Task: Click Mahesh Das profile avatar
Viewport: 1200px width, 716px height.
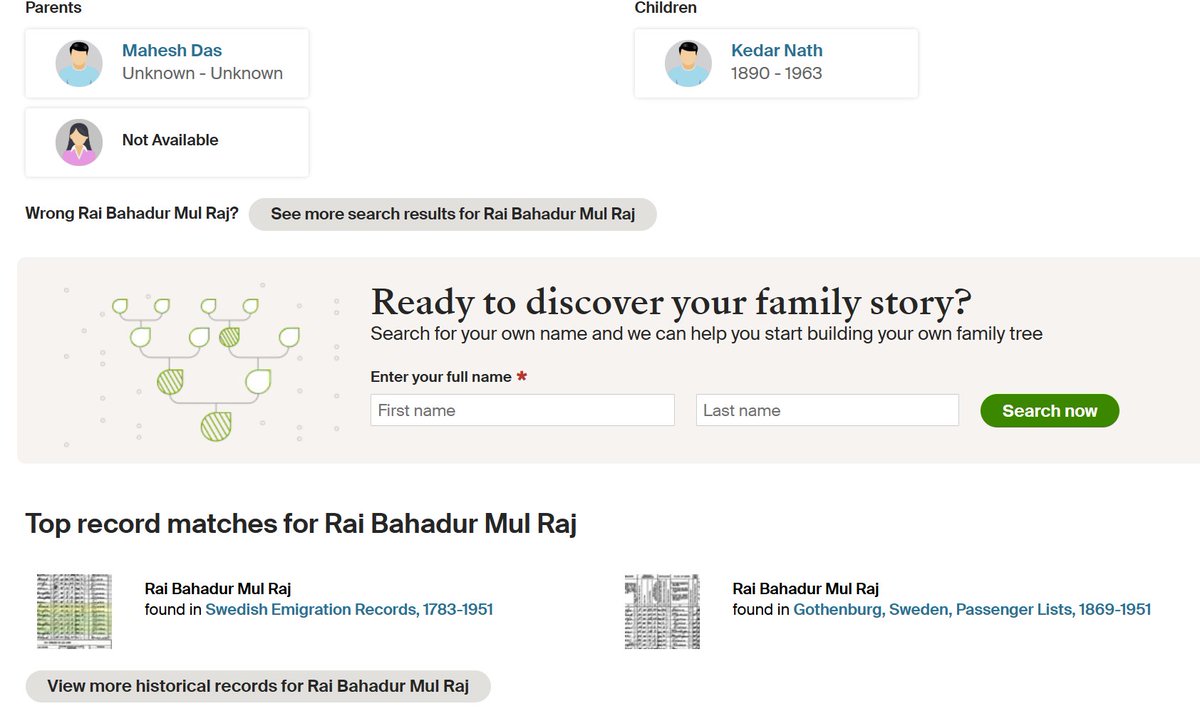Action: pyautogui.click(x=79, y=62)
